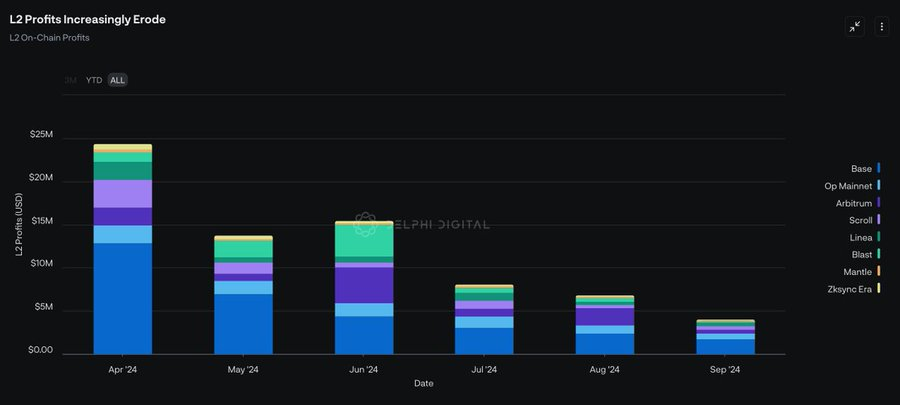Click the Mantle legend entry
The height and width of the screenshot is (405, 900).
[x=862, y=272]
